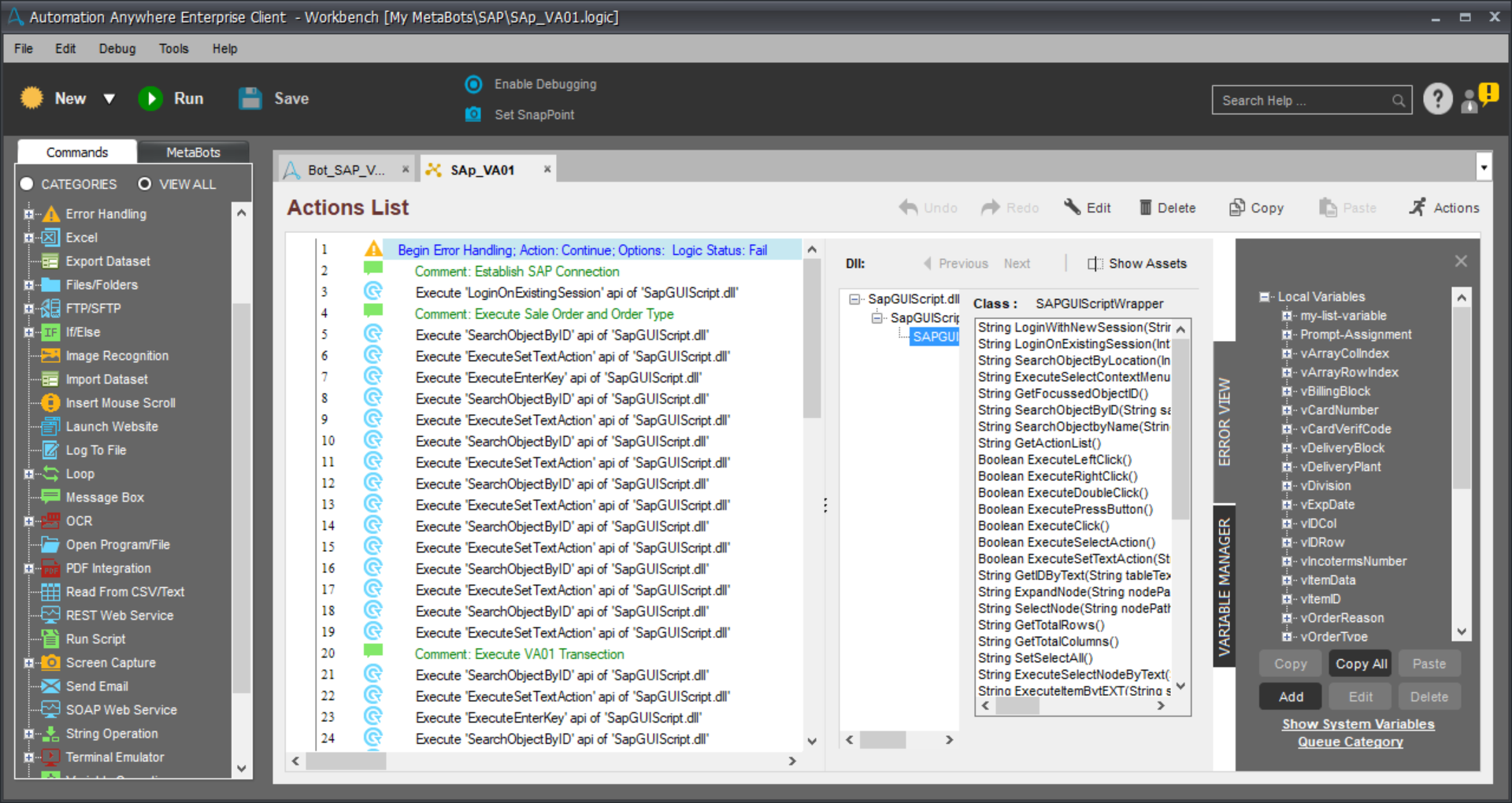
Task: Click the Copy All button
Action: pos(1361,664)
